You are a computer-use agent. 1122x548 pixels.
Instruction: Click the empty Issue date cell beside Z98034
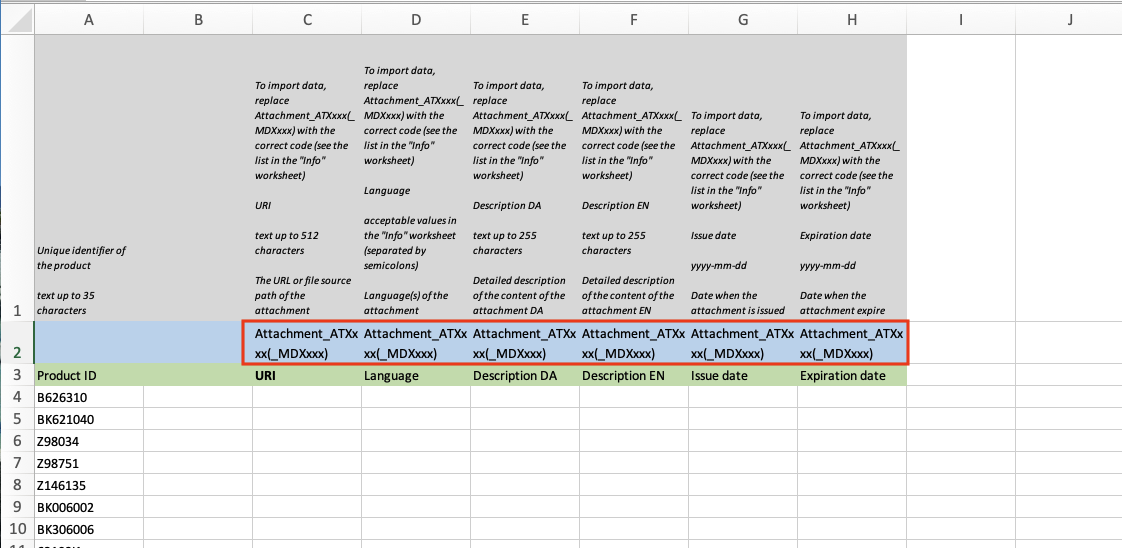coord(743,441)
